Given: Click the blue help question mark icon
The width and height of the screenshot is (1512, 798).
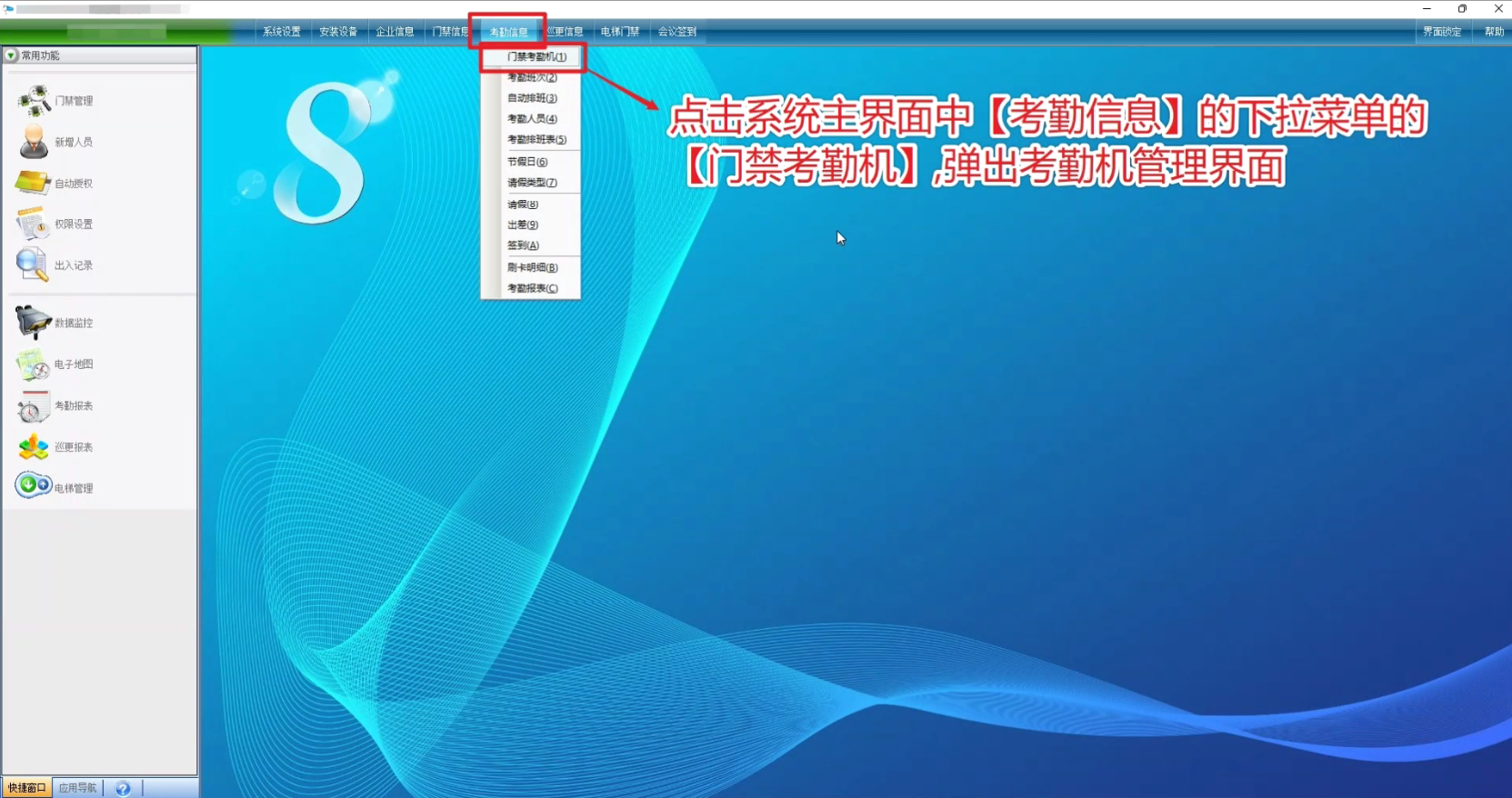Looking at the screenshot, I should tap(123, 788).
